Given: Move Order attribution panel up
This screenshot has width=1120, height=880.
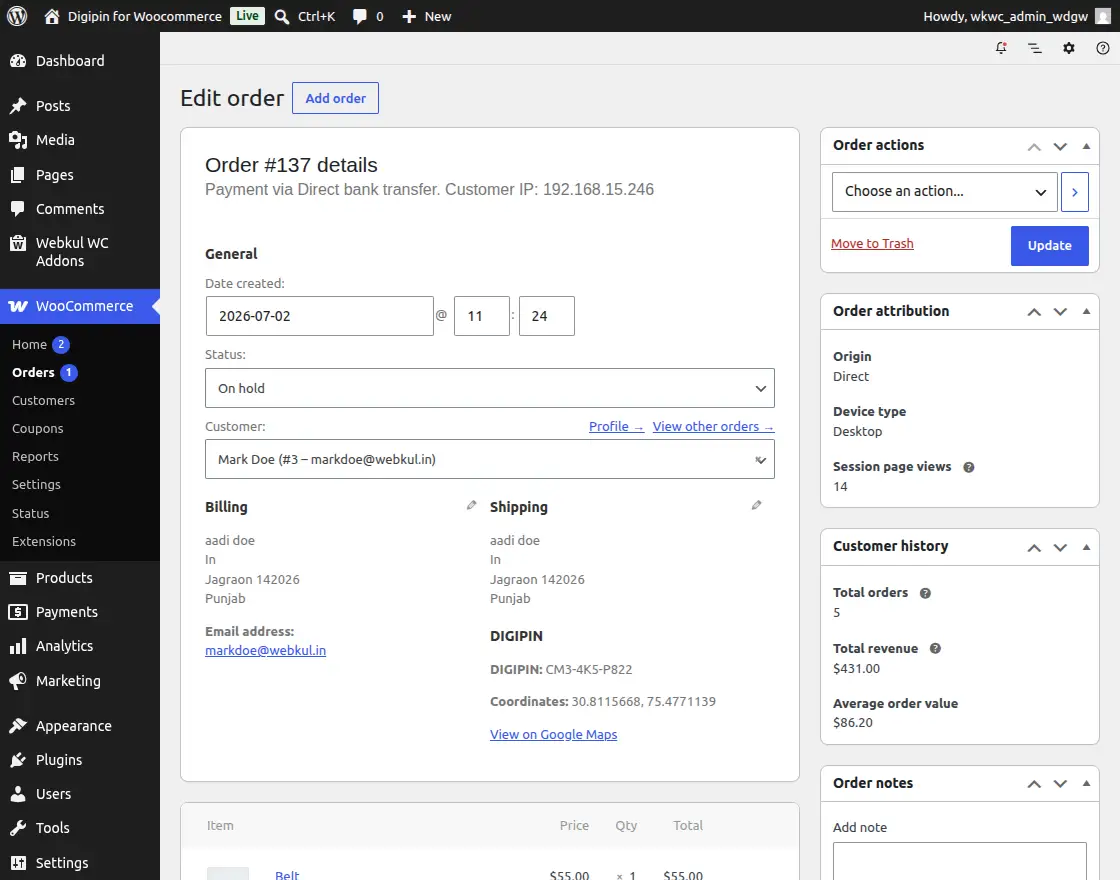Looking at the screenshot, I should pyautogui.click(x=1034, y=312).
